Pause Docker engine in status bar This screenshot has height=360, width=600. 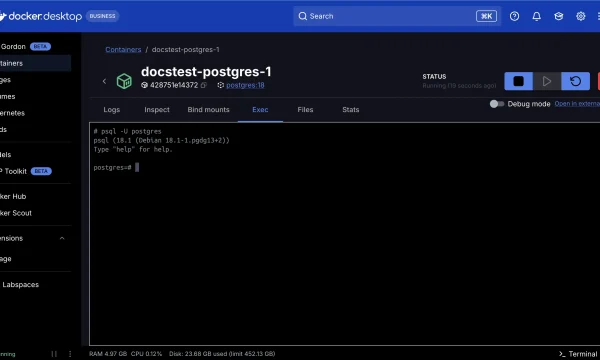tap(54, 354)
